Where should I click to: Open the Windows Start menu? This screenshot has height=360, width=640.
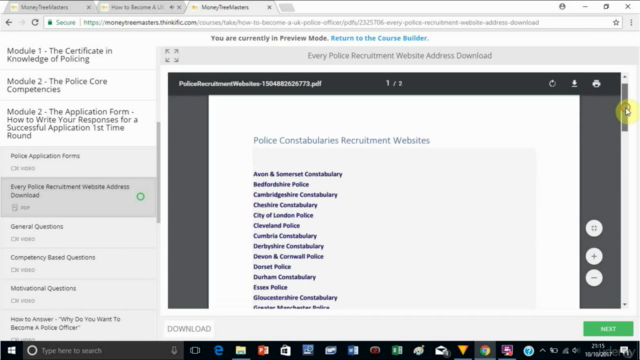[x=11, y=350]
